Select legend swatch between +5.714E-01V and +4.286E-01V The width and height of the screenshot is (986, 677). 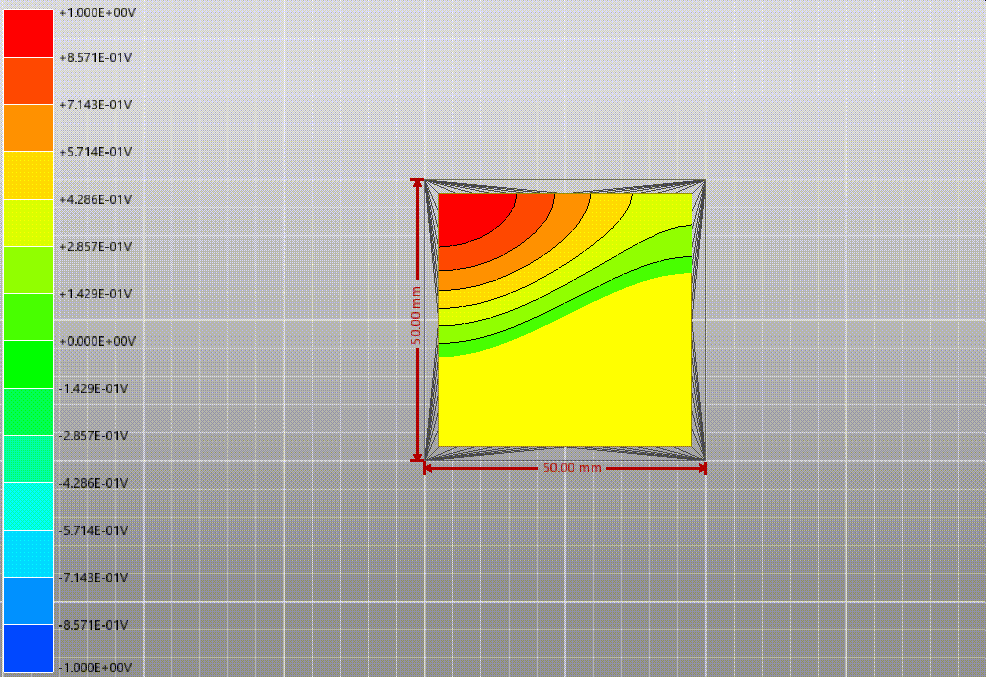(x=28, y=175)
